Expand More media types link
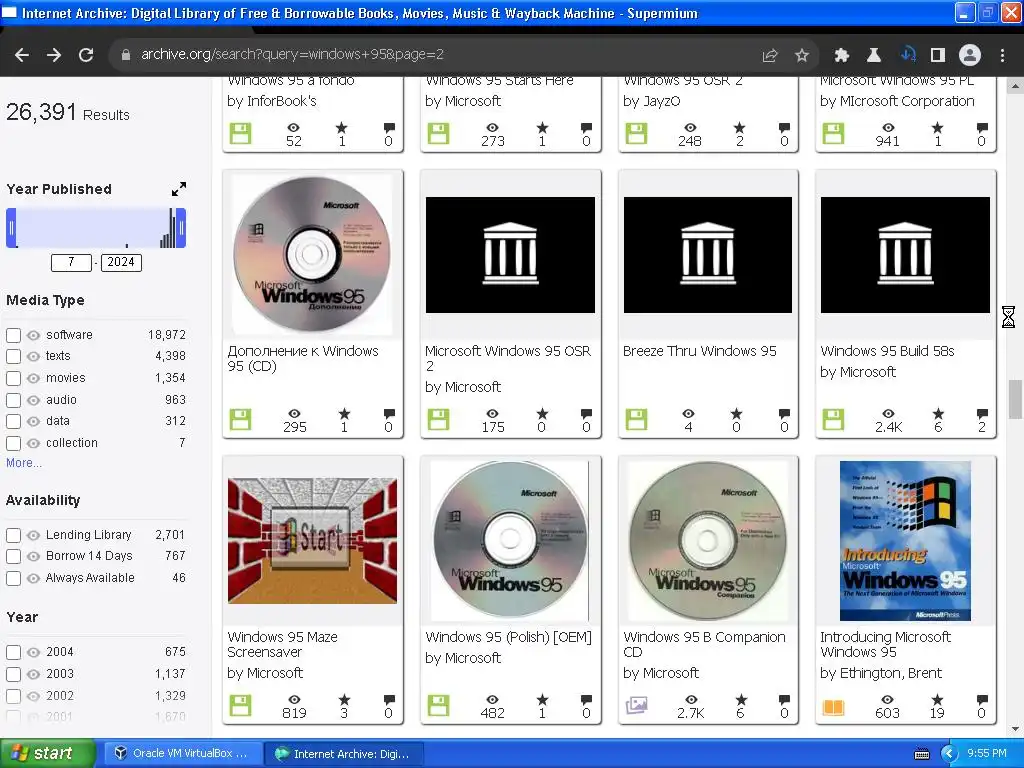Viewport: 1024px width, 768px height. (x=24, y=463)
